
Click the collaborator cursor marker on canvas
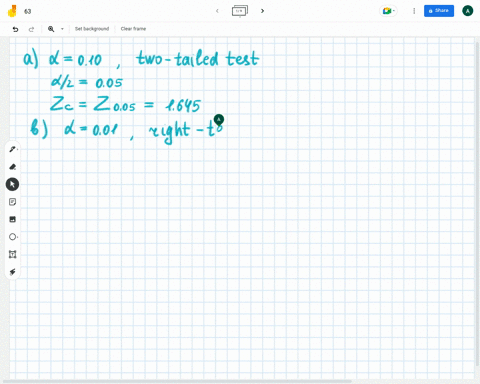(x=219, y=119)
